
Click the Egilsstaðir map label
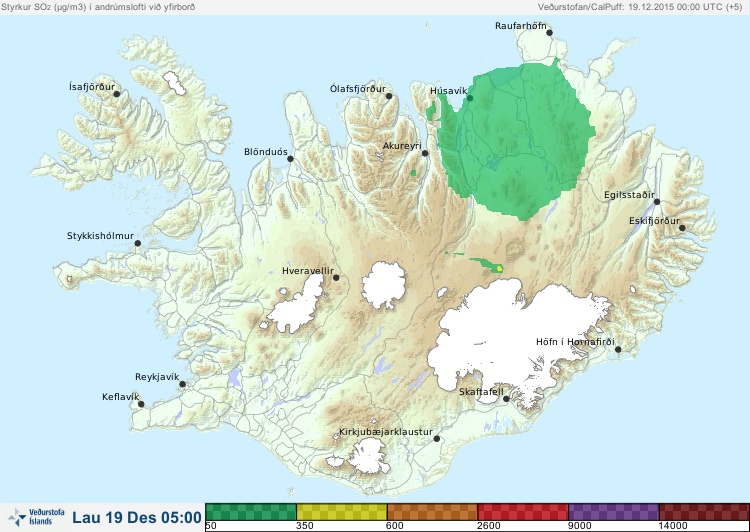[x=629, y=195]
